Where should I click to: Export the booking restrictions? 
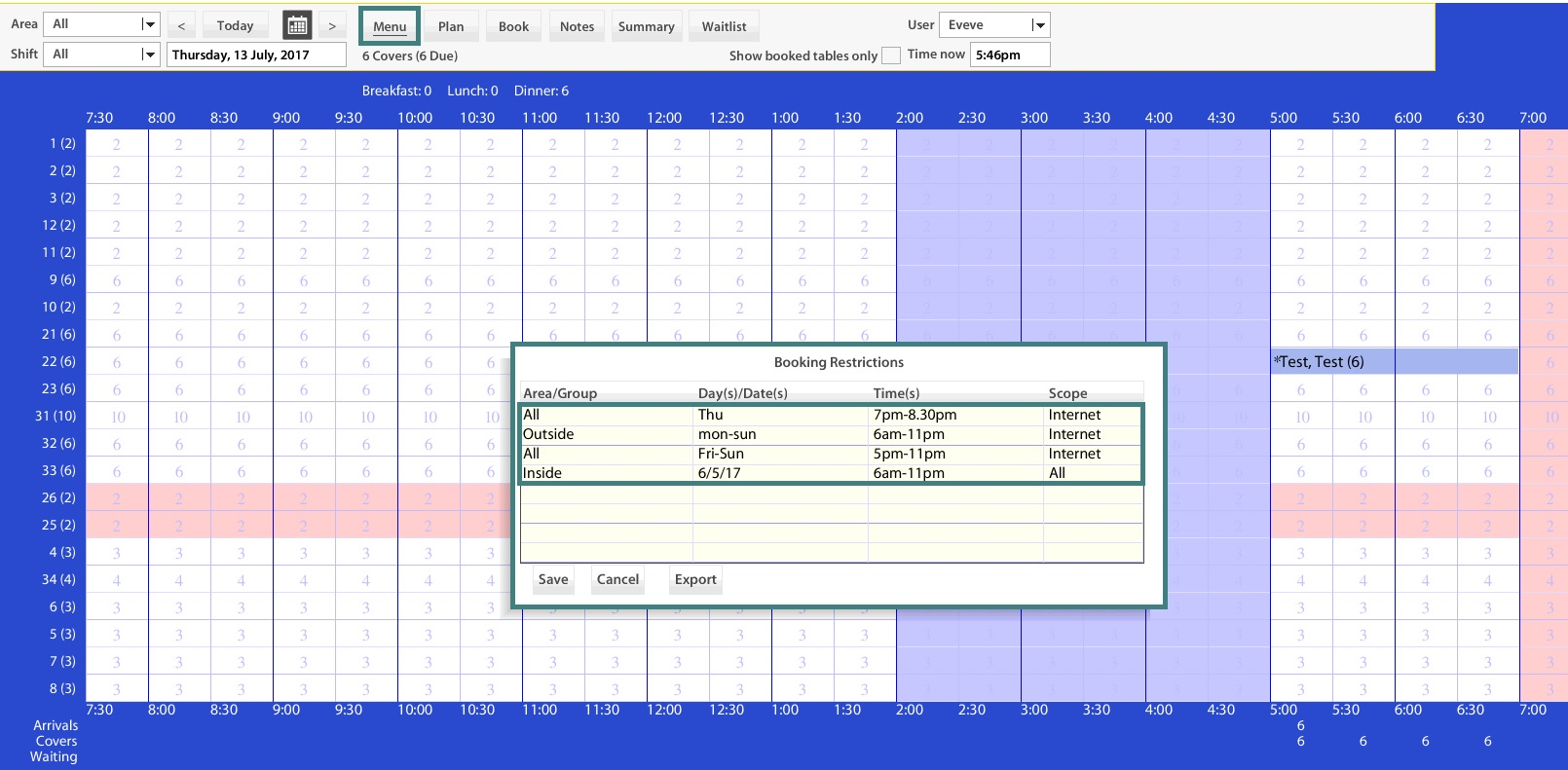coord(695,579)
